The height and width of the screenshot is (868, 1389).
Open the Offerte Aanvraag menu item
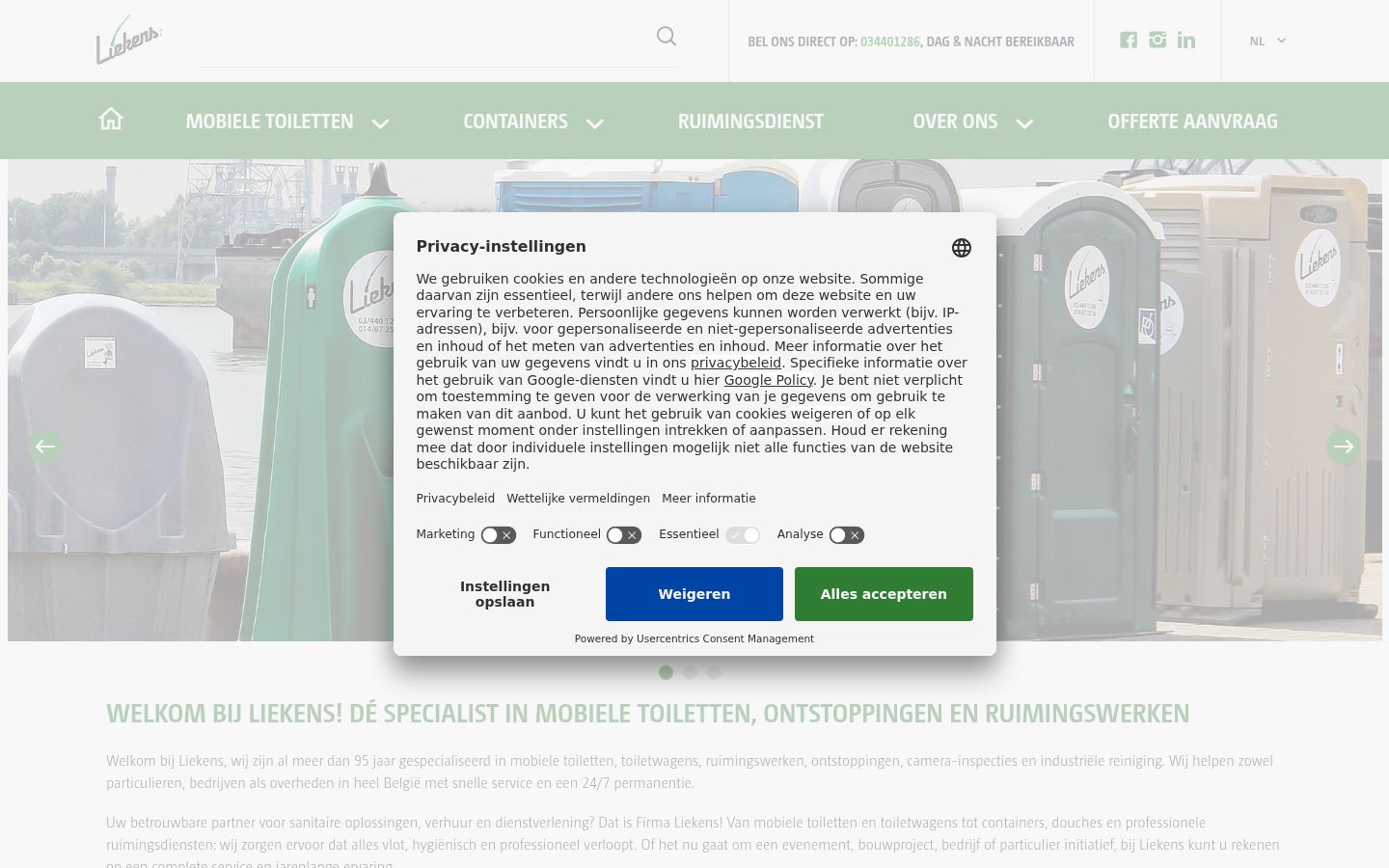tap(1192, 122)
